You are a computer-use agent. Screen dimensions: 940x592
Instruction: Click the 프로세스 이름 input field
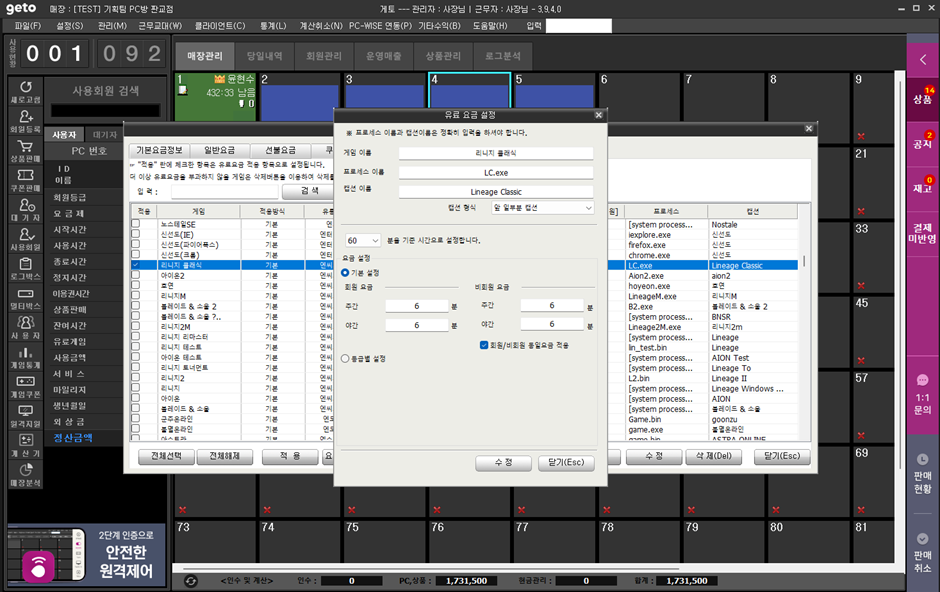point(495,172)
